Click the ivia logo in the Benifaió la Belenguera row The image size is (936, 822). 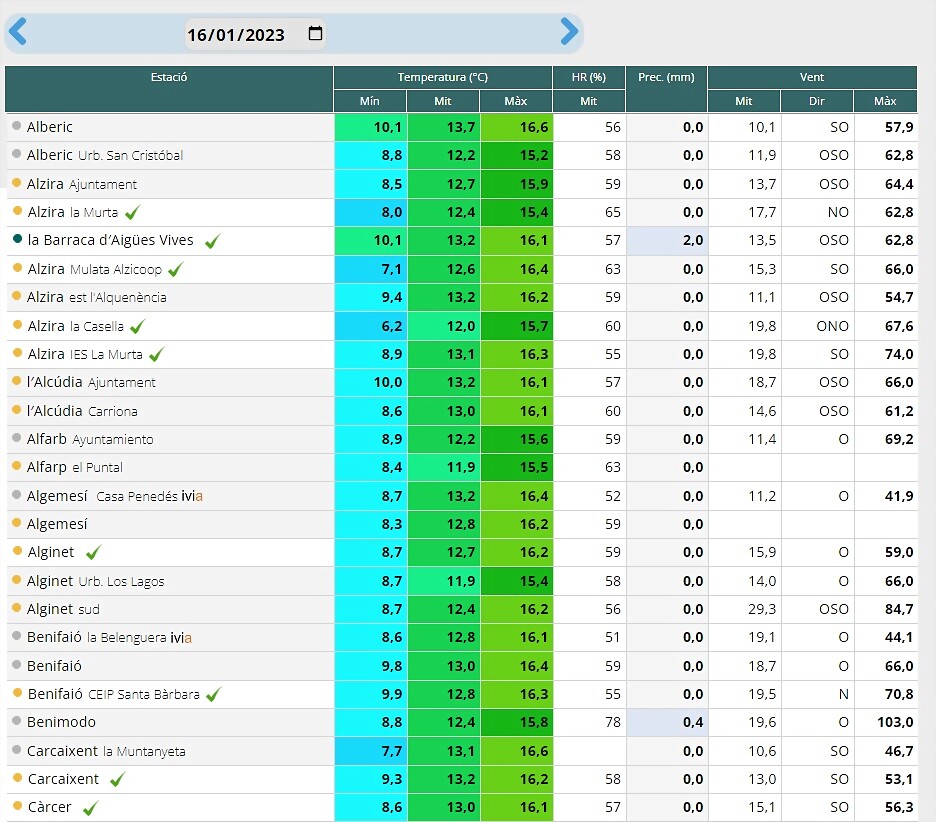[181, 638]
